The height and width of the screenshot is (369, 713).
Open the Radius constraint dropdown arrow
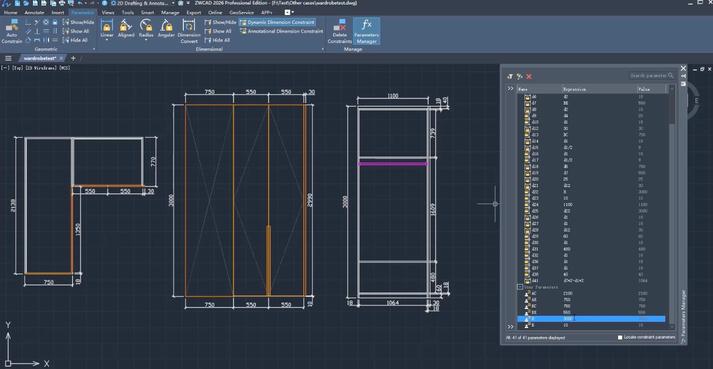[146, 40]
